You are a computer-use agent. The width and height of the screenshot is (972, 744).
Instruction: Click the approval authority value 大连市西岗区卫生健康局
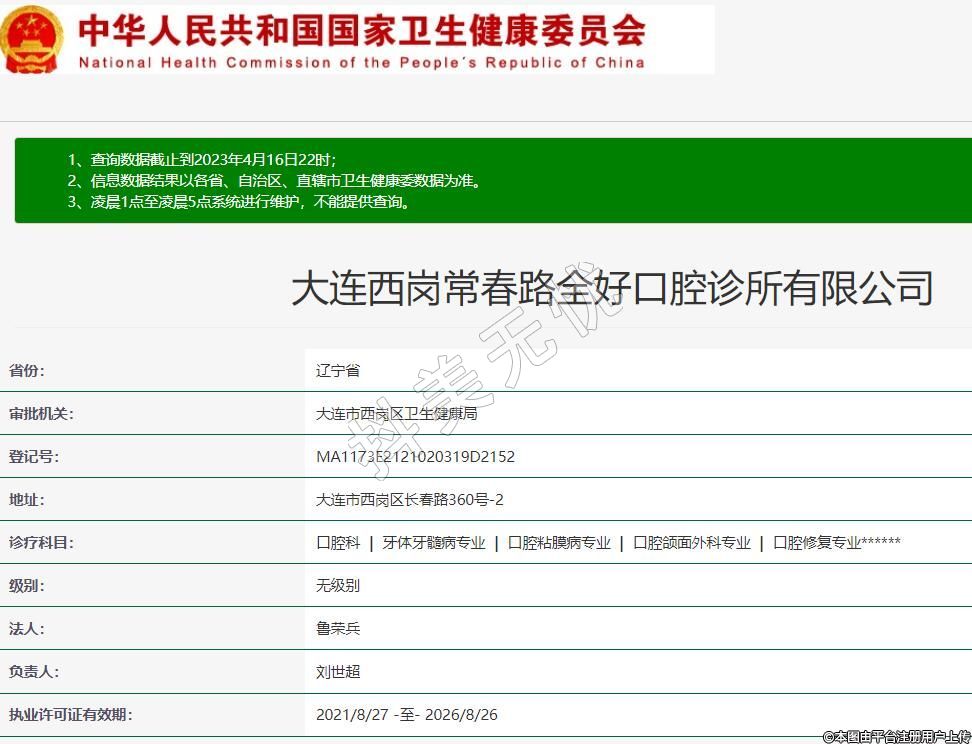tap(396, 414)
